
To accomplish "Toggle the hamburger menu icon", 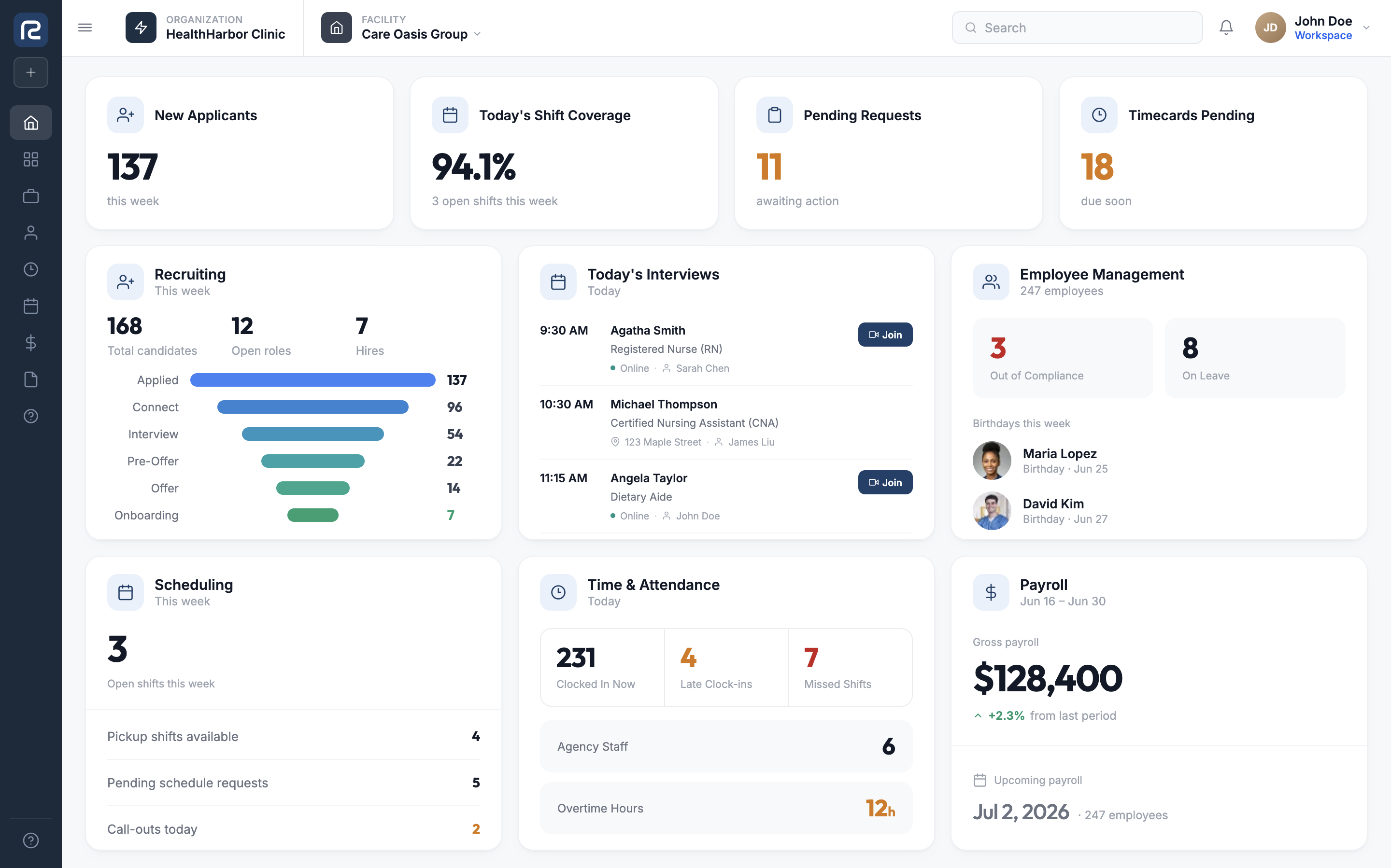I will [x=85, y=28].
